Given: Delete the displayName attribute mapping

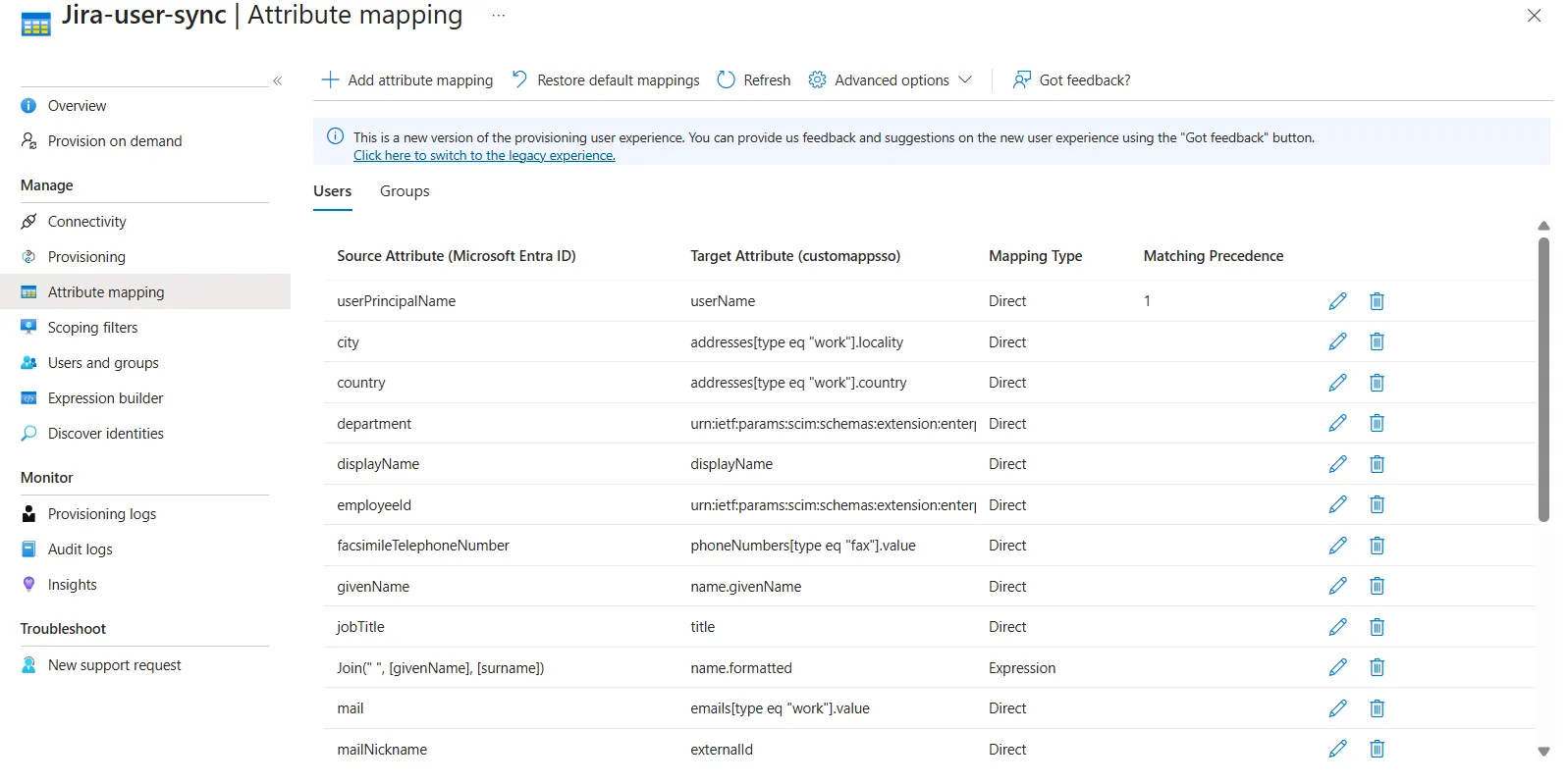Looking at the screenshot, I should click(x=1377, y=464).
